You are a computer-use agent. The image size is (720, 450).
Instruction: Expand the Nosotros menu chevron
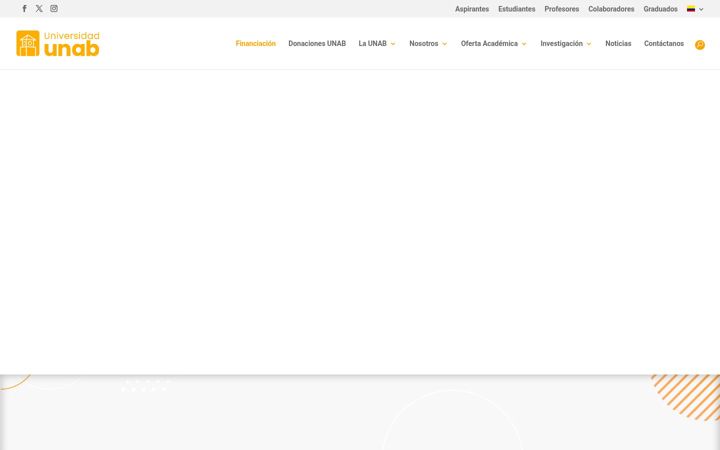(x=444, y=44)
